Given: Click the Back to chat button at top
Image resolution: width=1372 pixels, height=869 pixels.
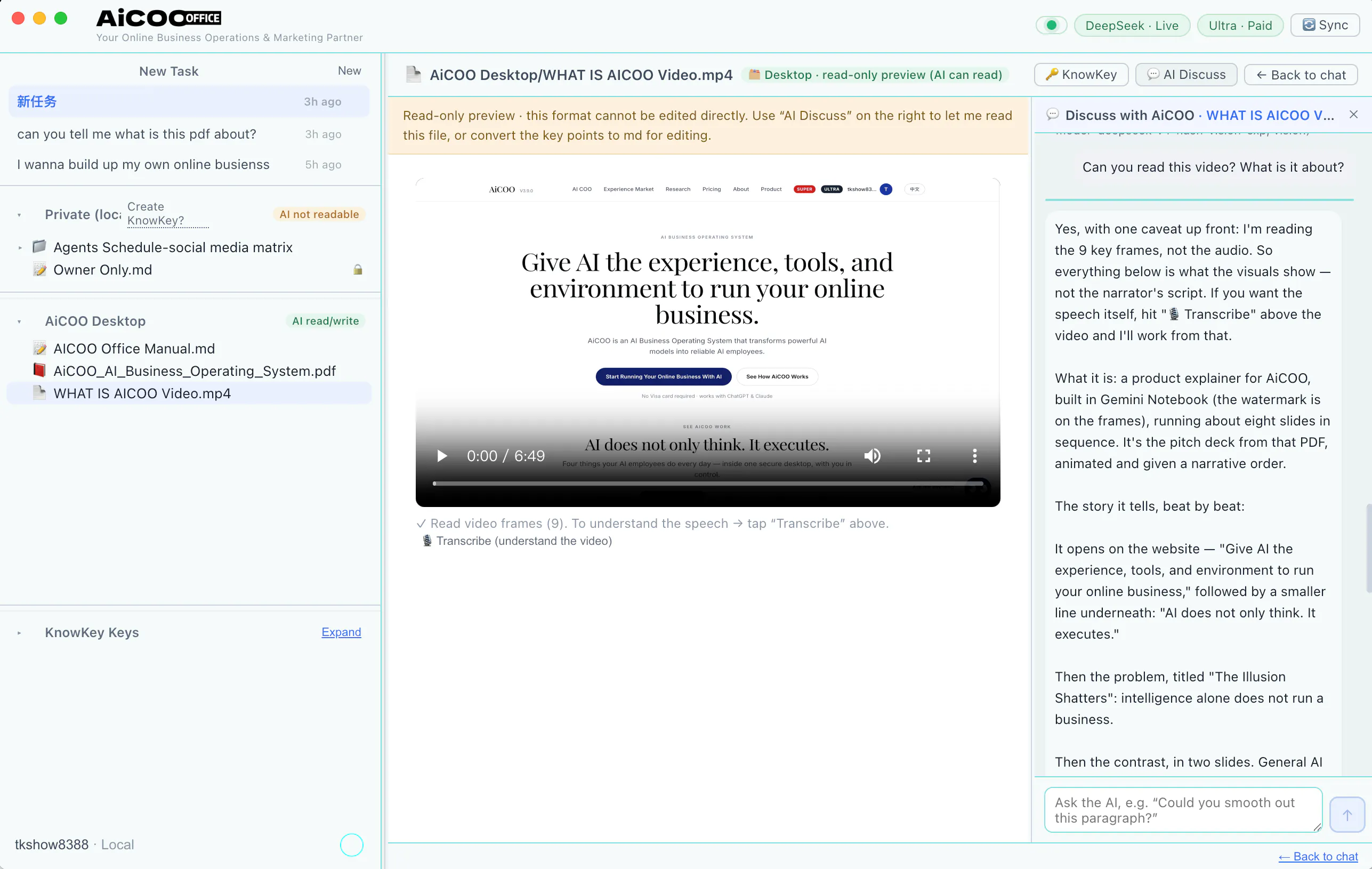Looking at the screenshot, I should coord(1301,75).
